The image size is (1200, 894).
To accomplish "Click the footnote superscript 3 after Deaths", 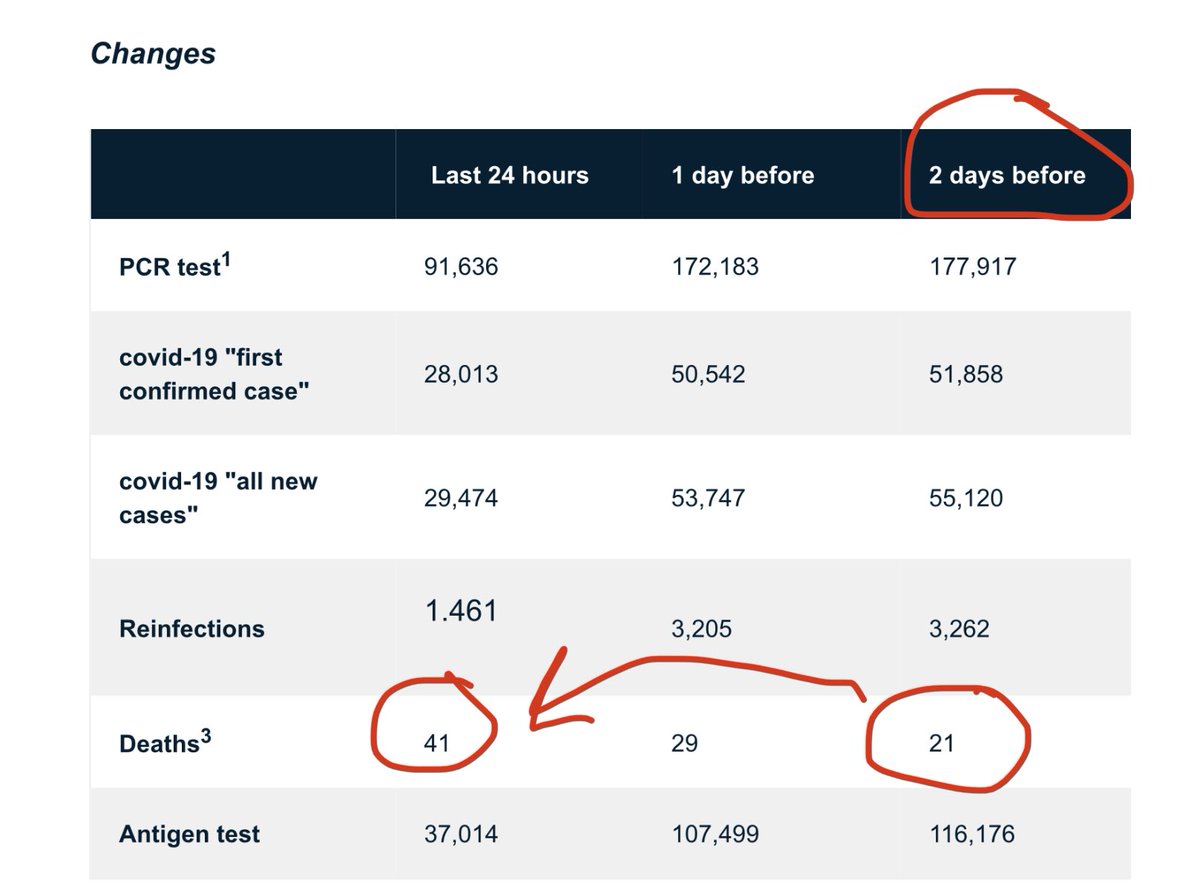I will click(x=205, y=735).
